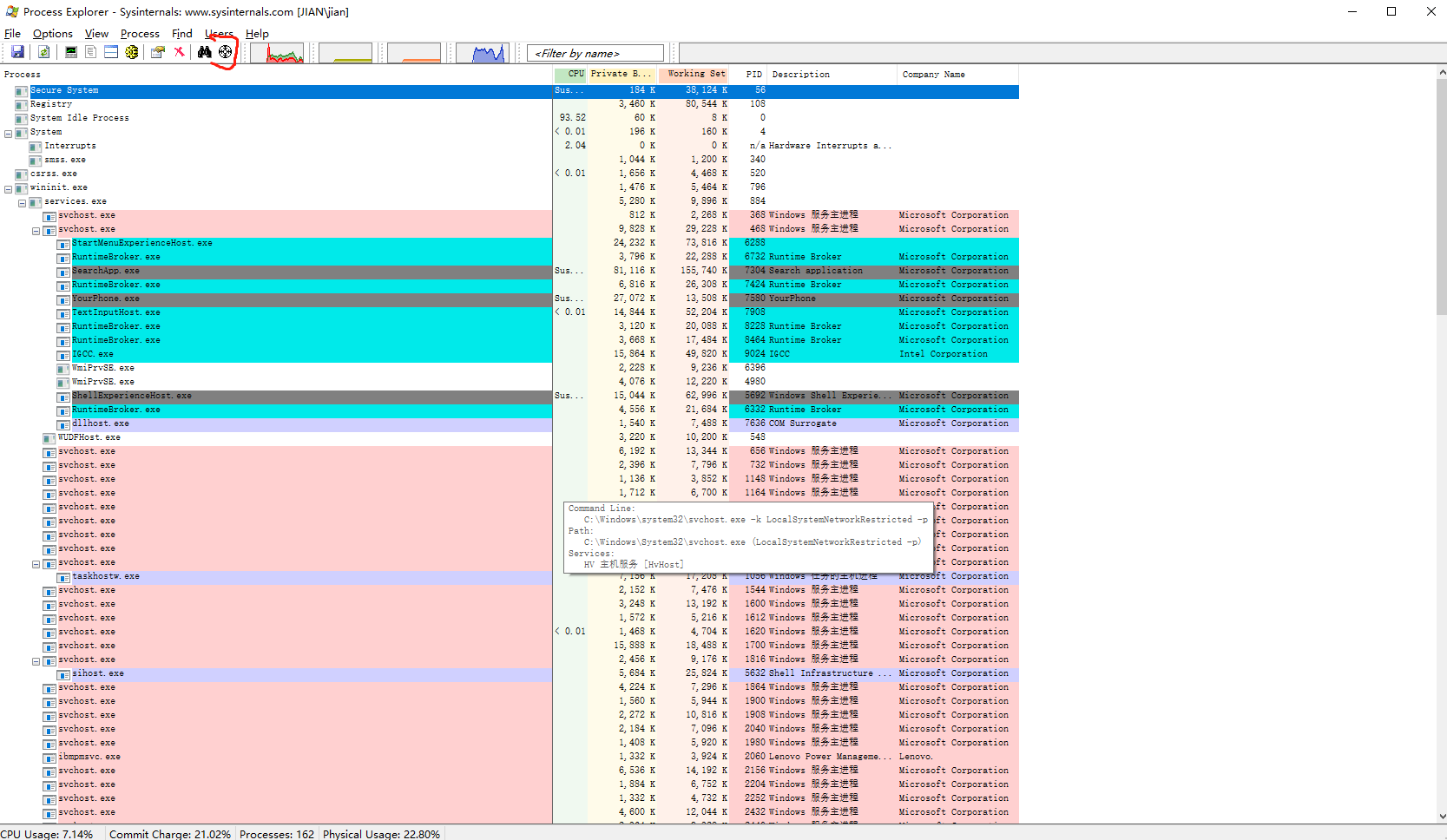The image size is (1447, 840).
Task: Click the TextInputHost.exe process icon
Action: [x=63, y=313]
